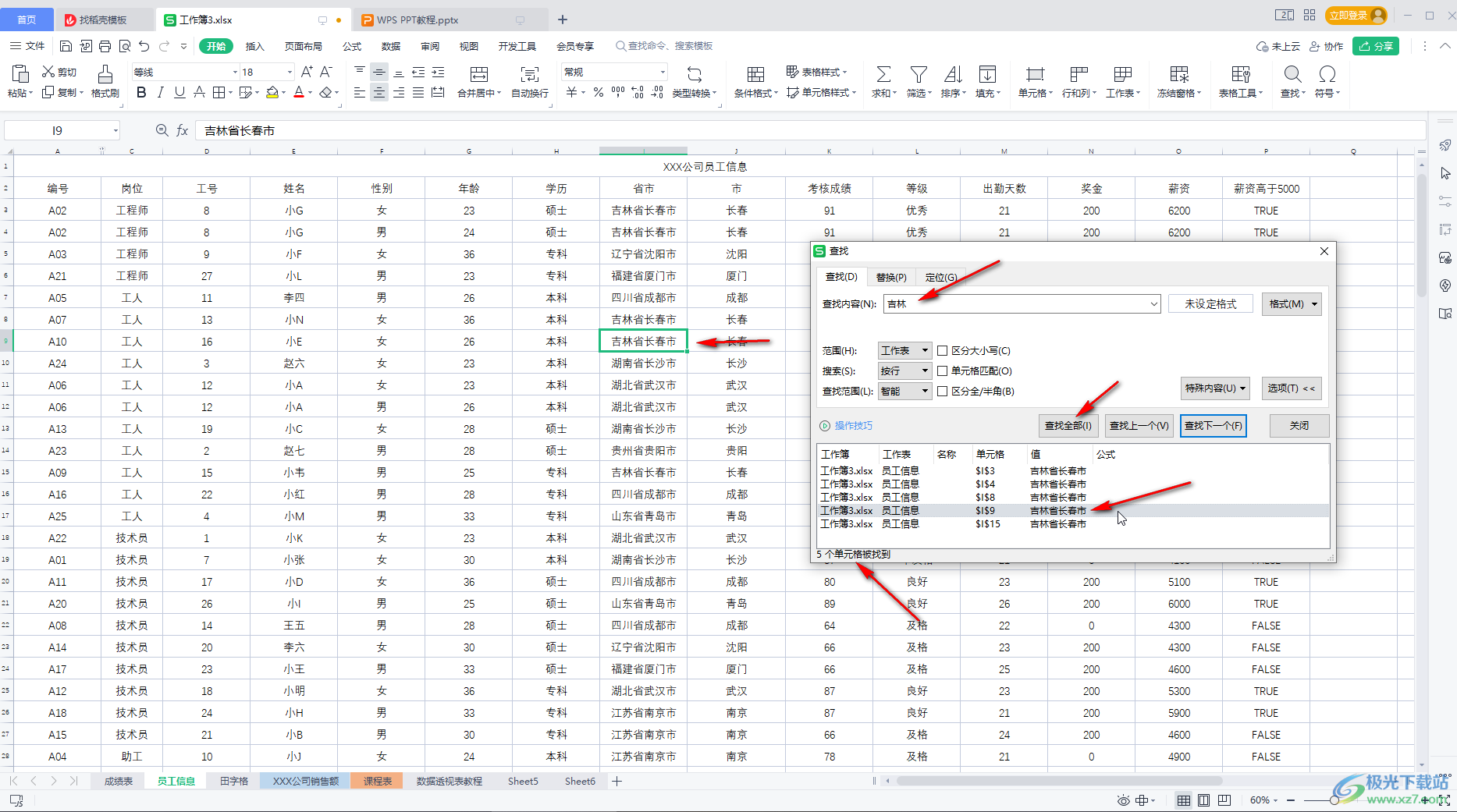Click the Fill icon
Viewport: 1457px width, 812px height.
coord(987,74)
